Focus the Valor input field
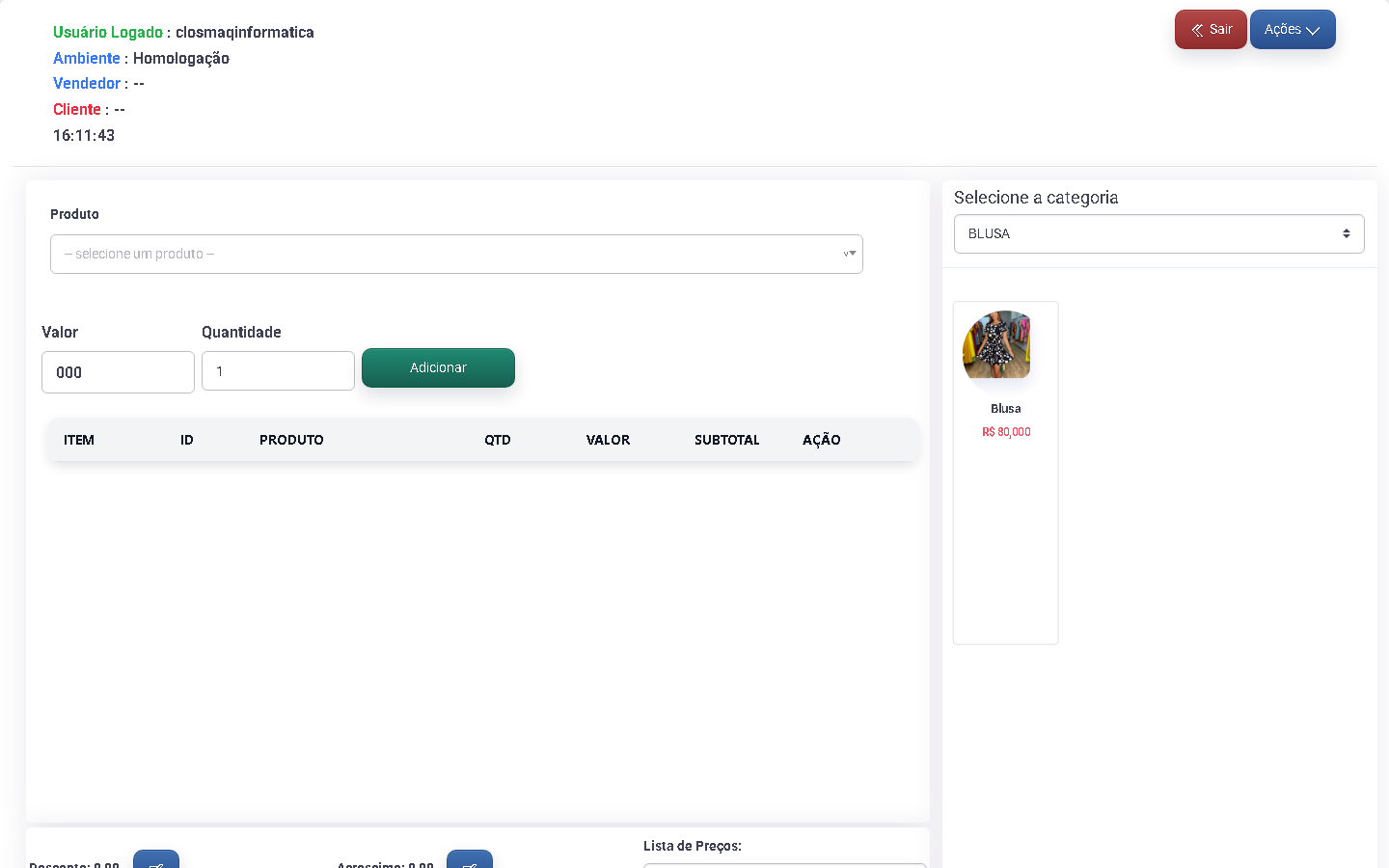Viewport: 1389px width, 868px height. coord(118,372)
